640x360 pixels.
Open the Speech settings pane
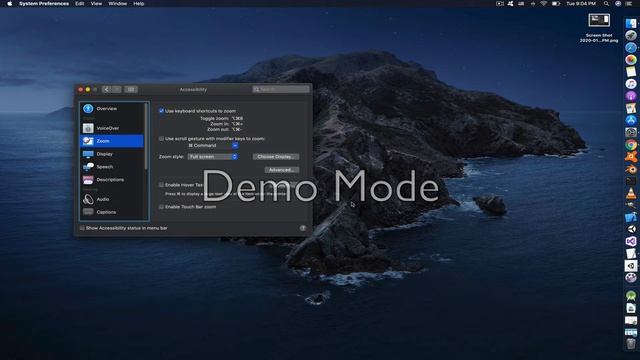(111, 167)
